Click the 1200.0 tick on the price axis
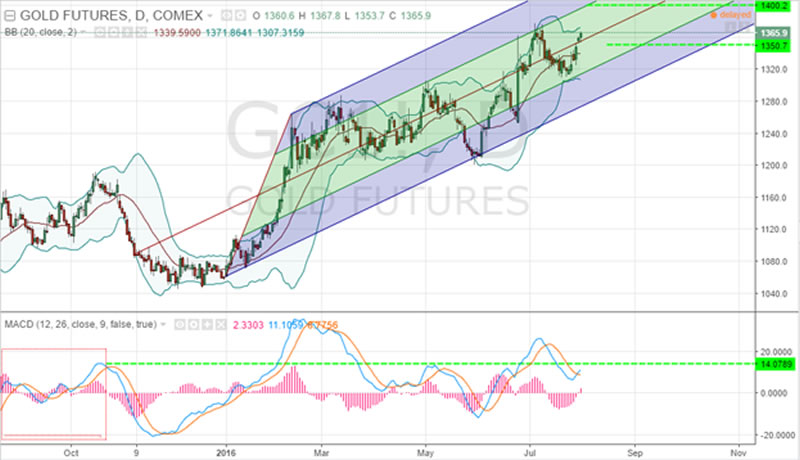 tap(773, 166)
